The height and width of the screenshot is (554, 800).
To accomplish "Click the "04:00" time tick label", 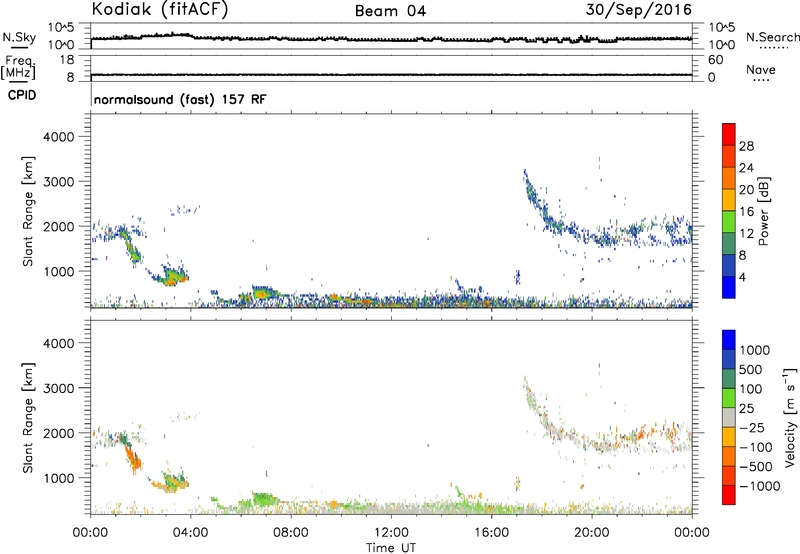I will [190, 533].
